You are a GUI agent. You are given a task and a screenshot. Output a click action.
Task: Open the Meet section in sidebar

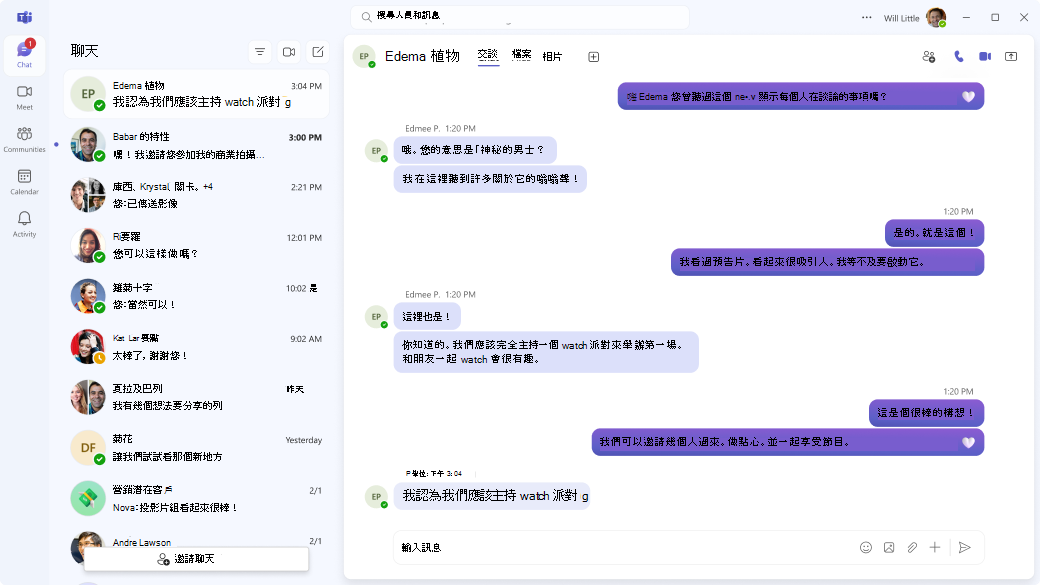(x=24, y=96)
